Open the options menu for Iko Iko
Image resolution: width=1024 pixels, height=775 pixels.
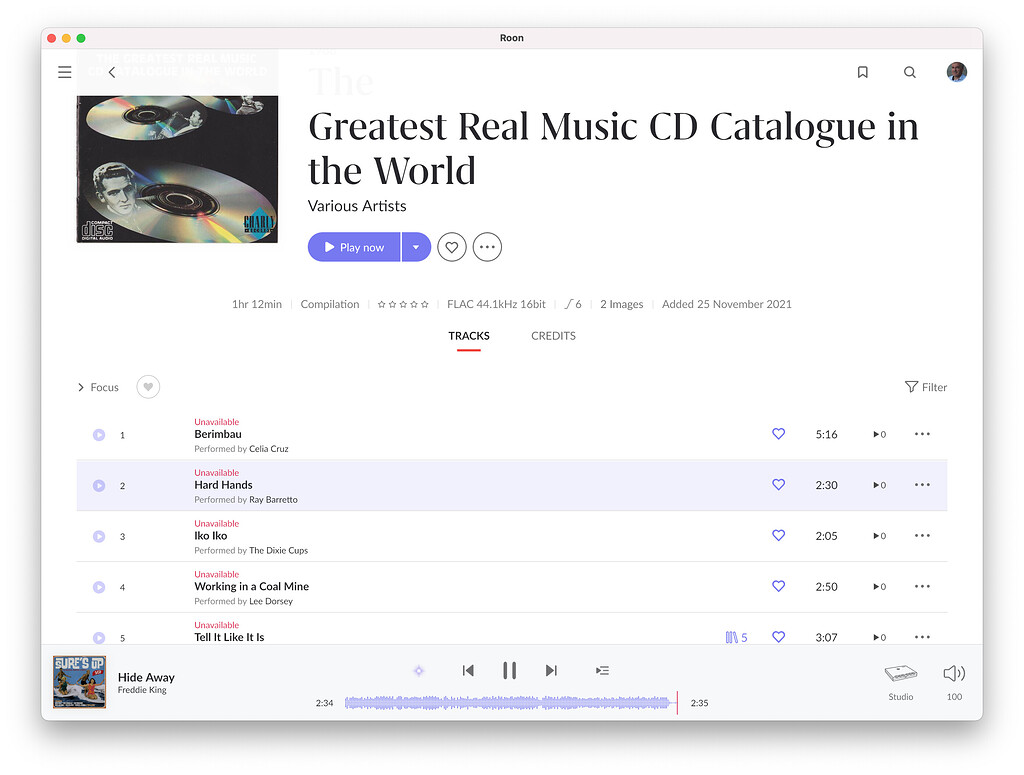(921, 535)
